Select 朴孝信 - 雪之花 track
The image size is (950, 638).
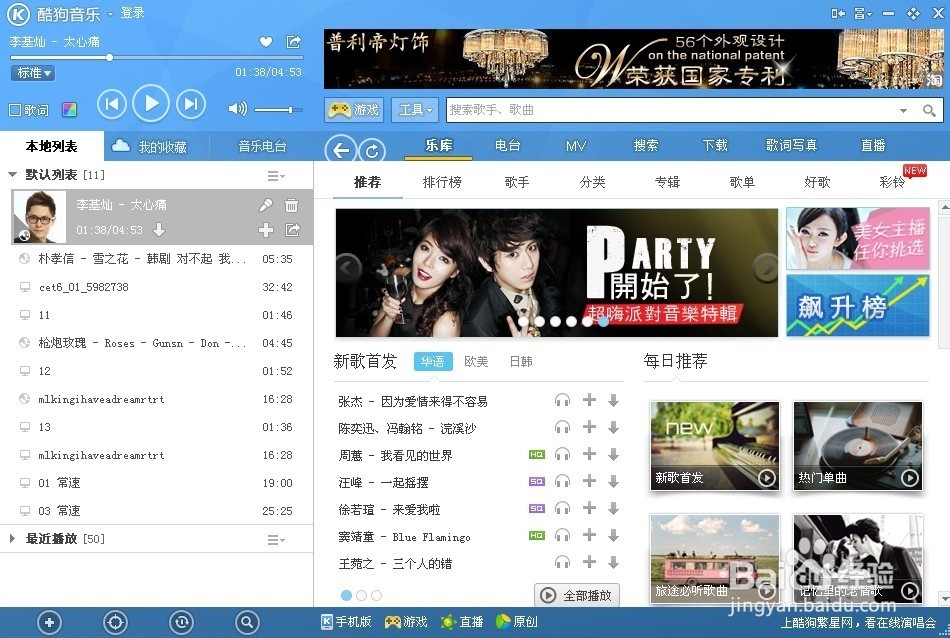(x=157, y=259)
